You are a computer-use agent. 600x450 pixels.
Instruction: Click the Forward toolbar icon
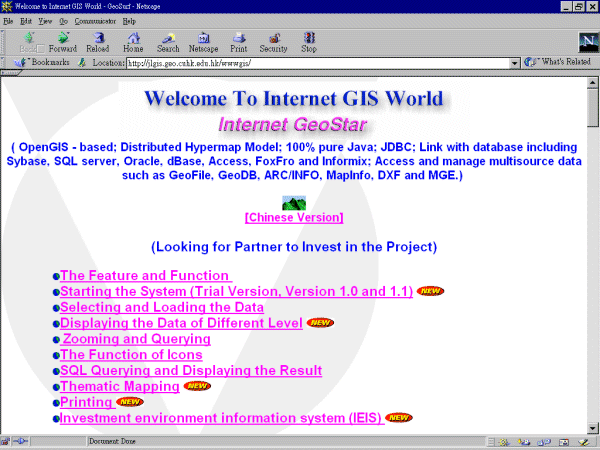click(63, 38)
